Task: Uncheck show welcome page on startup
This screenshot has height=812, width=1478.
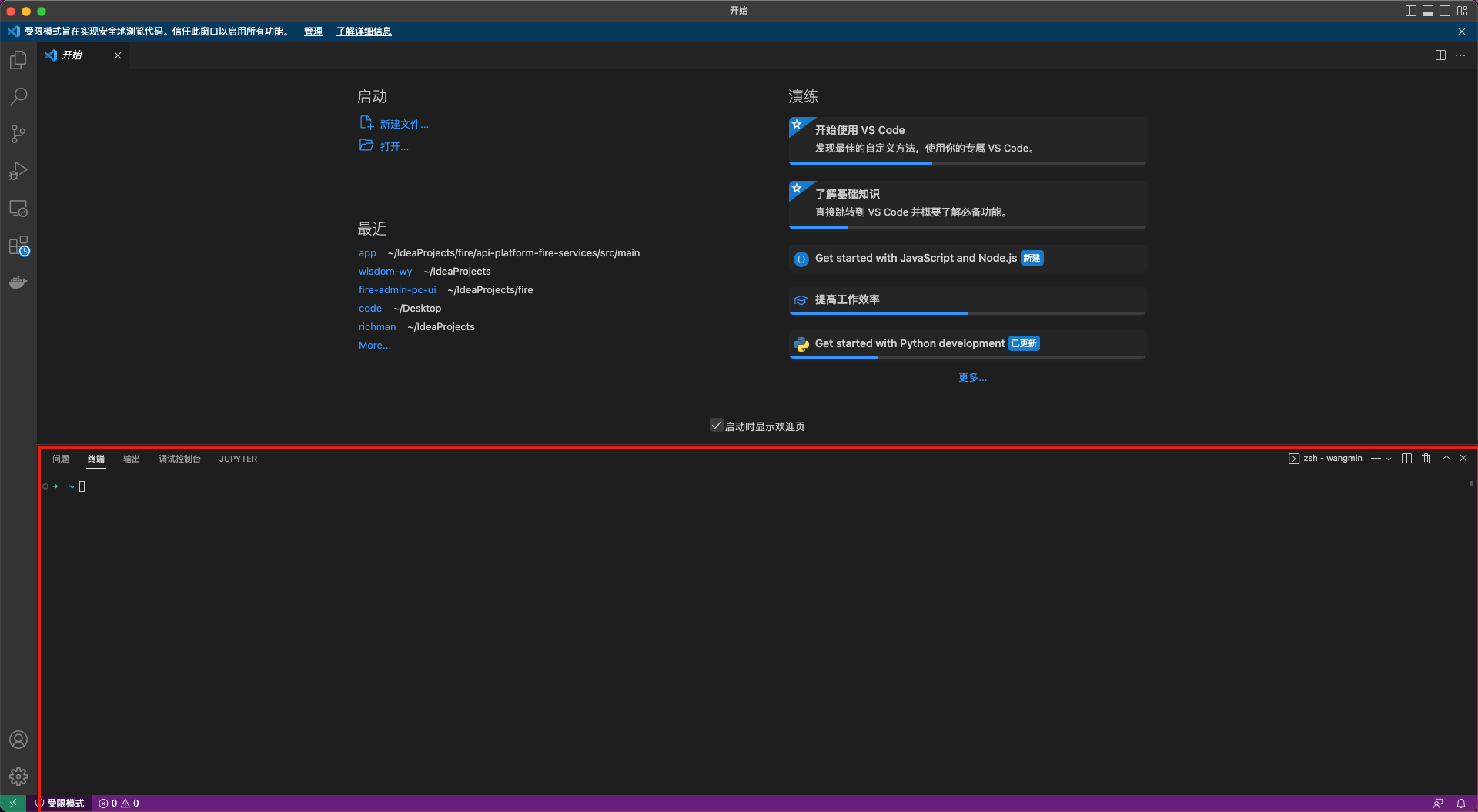Action: [x=716, y=426]
